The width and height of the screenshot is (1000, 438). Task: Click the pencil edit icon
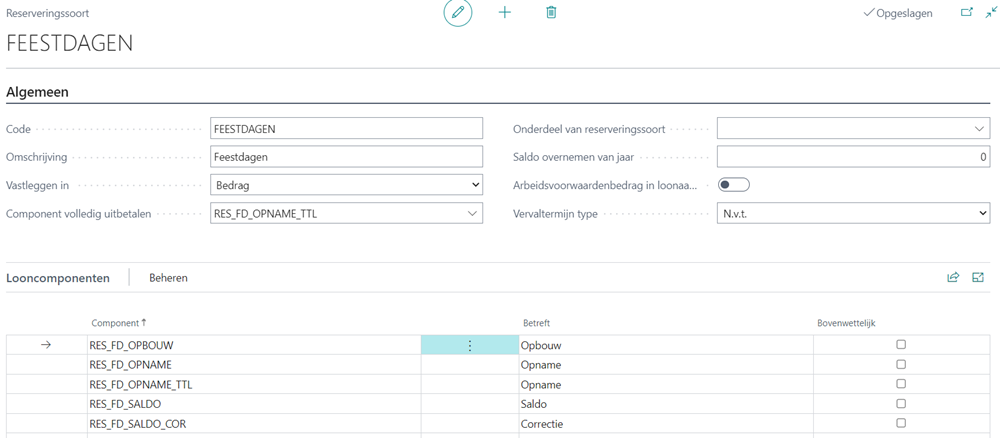click(458, 13)
